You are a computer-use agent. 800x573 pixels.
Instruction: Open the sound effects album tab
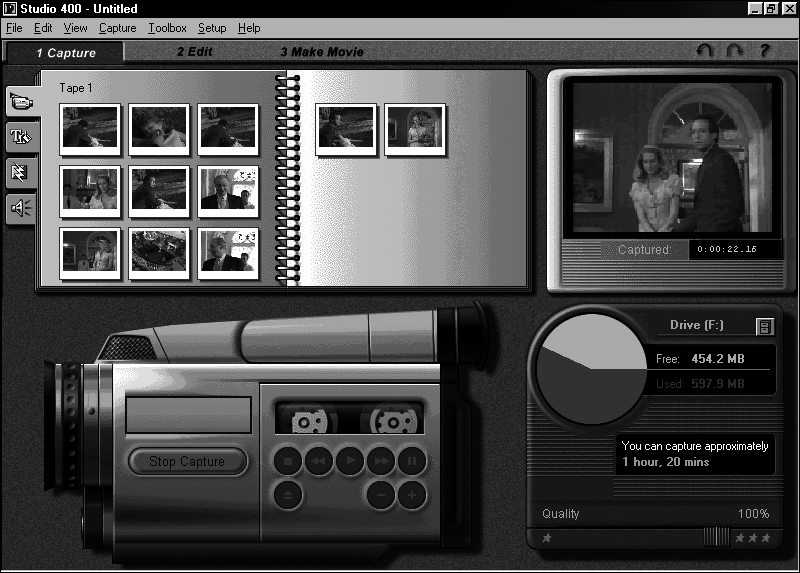[x=20, y=208]
